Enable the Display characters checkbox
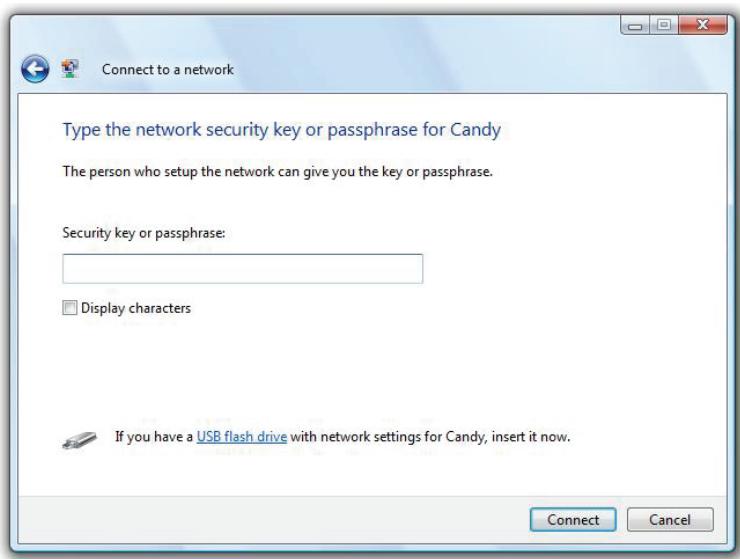The width and height of the screenshot is (740, 559). pos(69,308)
